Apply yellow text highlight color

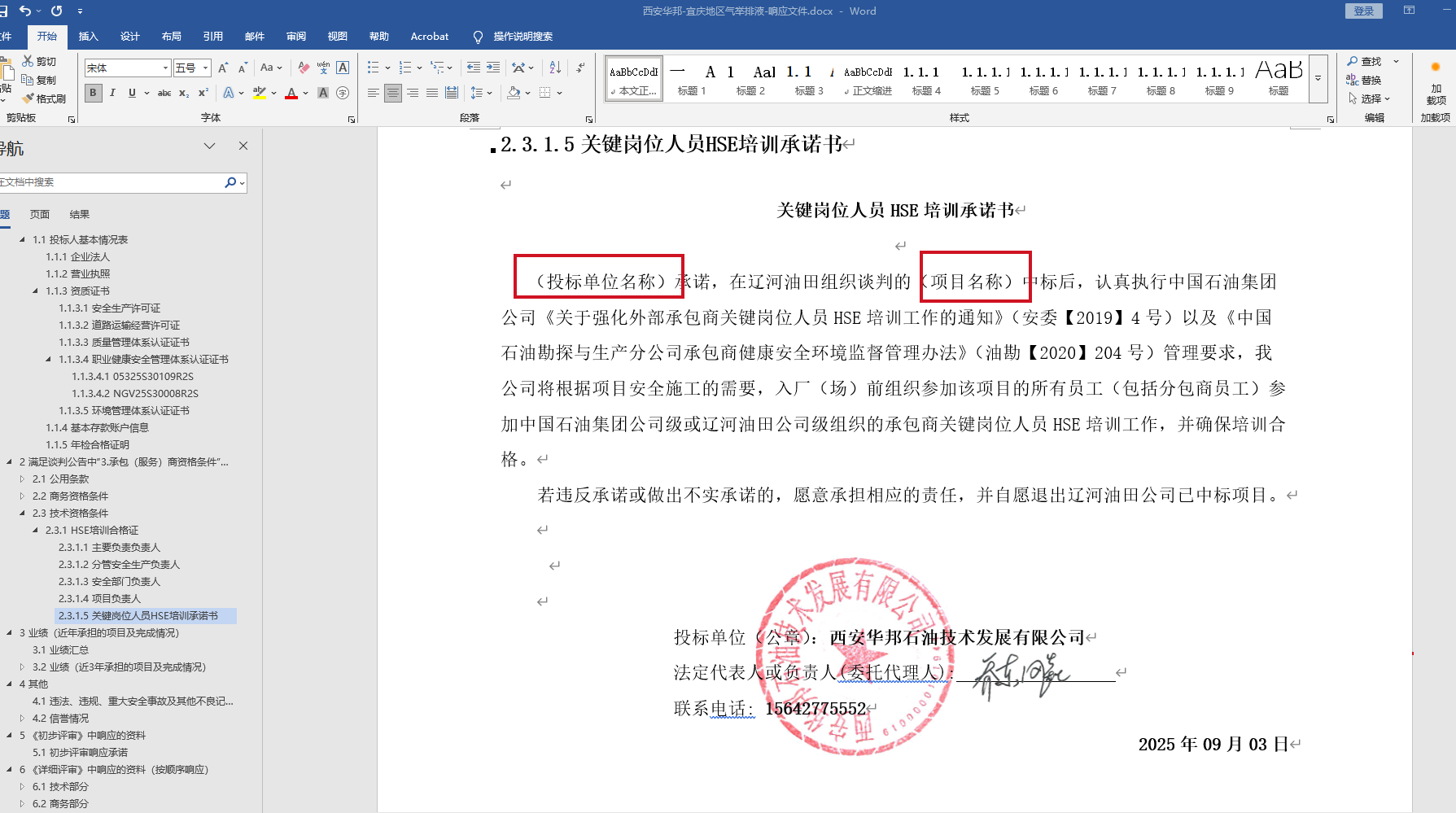pyautogui.click(x=260, y=93)
